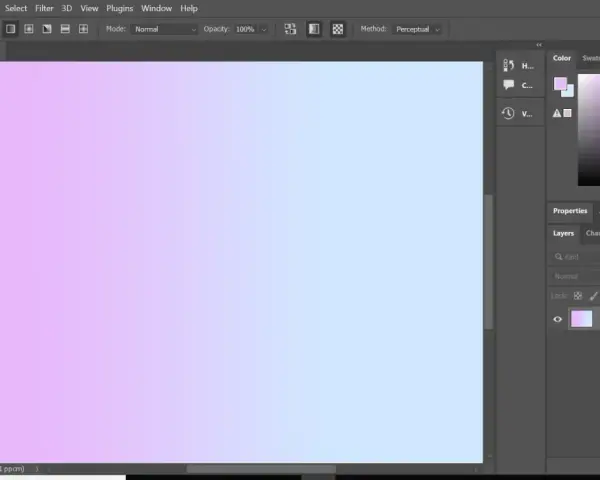Image resolution: width=600 pixels, height=480 pixels.
Task: Open the gradient Mode dropdown set to Normal
Action: pos(164,29)
